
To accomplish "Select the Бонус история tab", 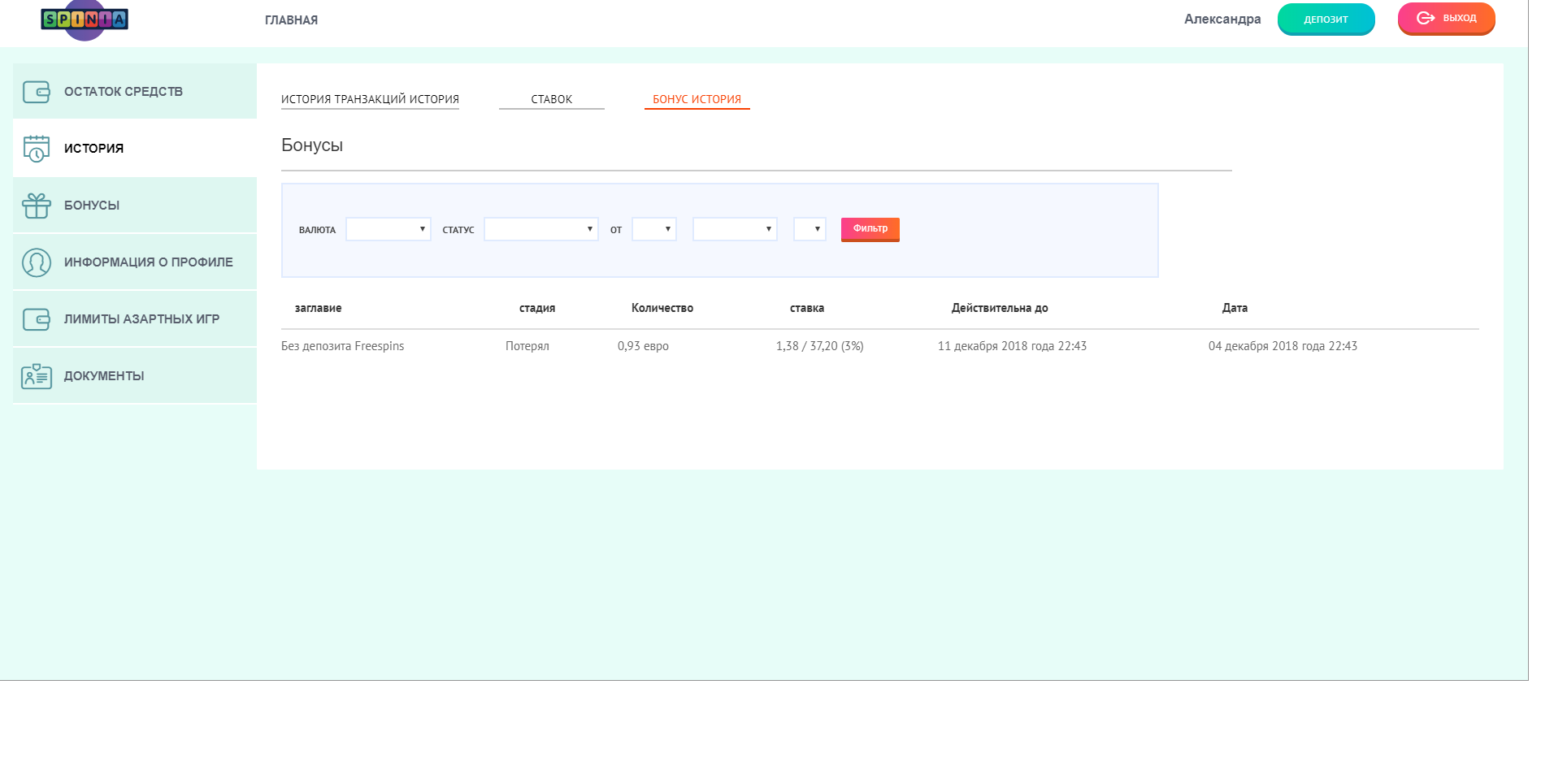I will pos(697,99).
